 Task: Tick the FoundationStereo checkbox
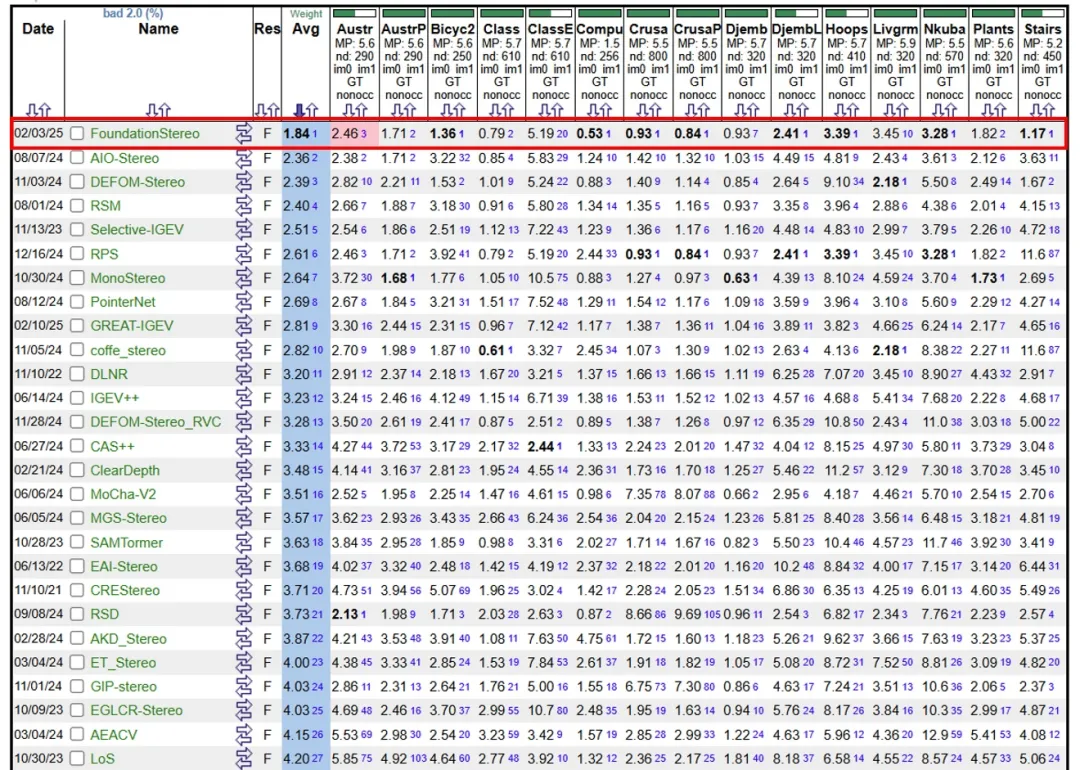[x=77, y=134]
